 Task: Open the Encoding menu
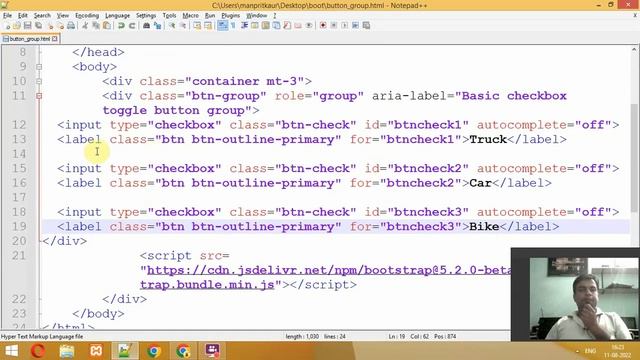point(87,16)
